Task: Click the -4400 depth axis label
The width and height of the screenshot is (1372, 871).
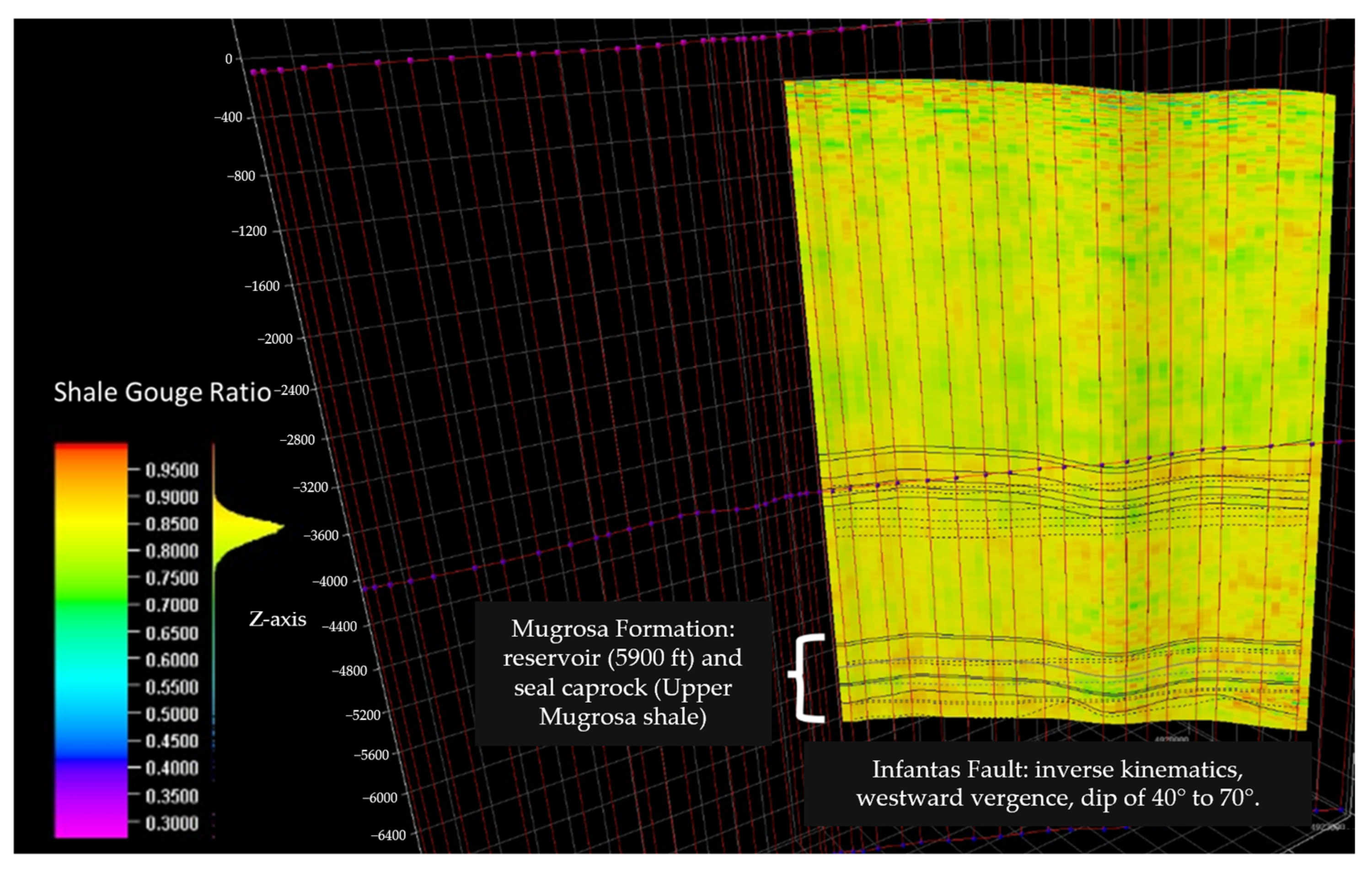Action: coord(340,626)
